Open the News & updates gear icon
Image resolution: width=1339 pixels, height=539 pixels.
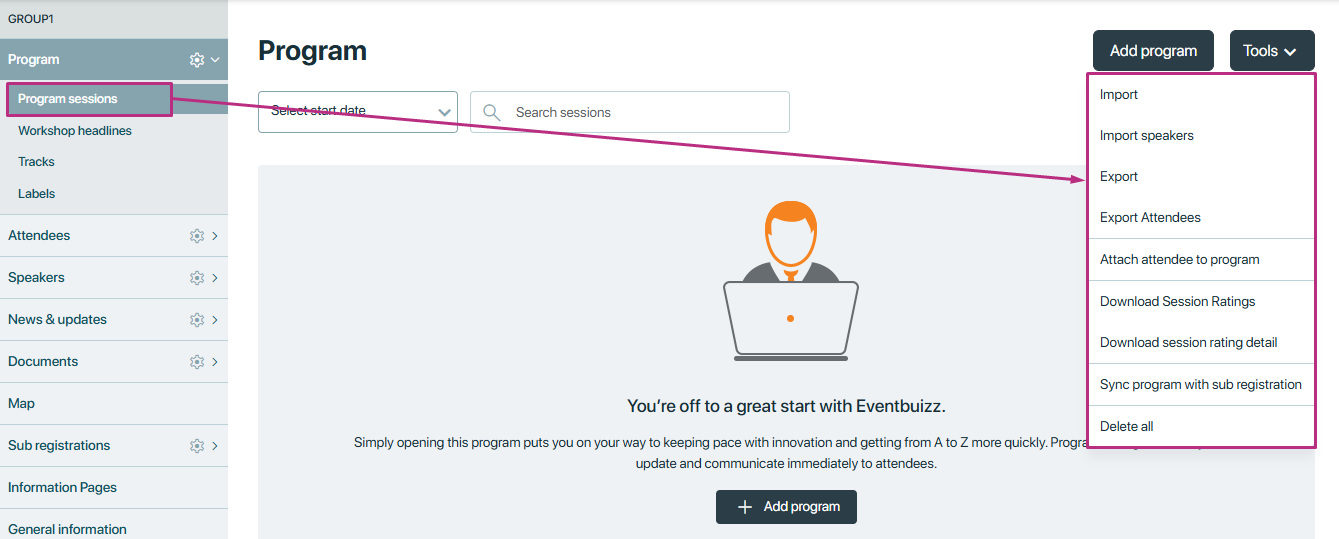197,320
